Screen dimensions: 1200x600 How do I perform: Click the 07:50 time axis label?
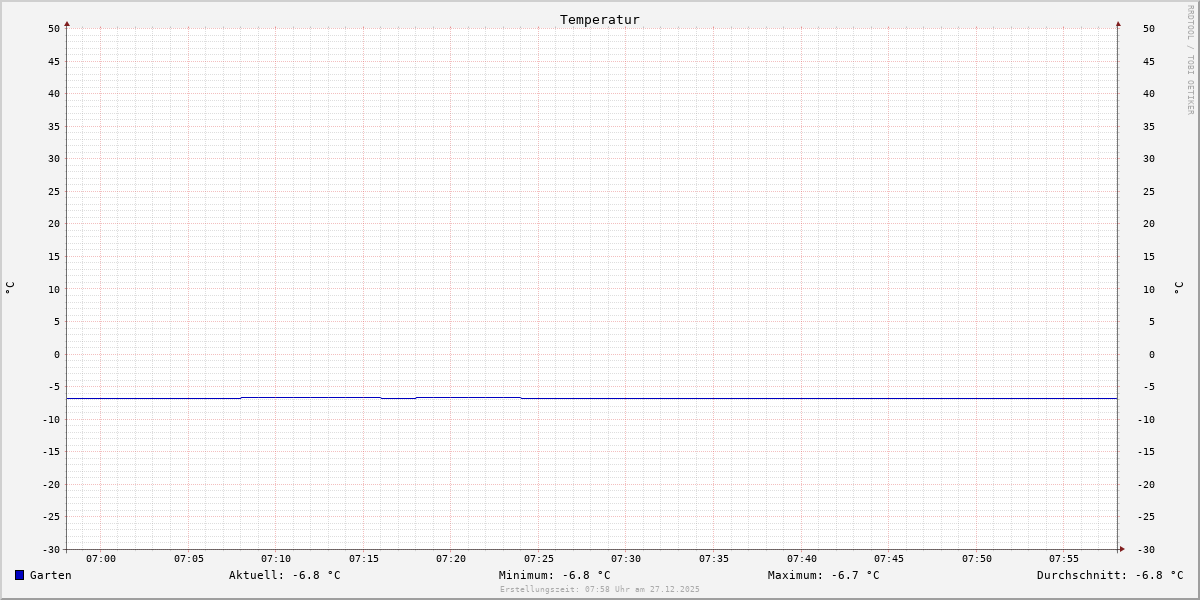point(977,558)
